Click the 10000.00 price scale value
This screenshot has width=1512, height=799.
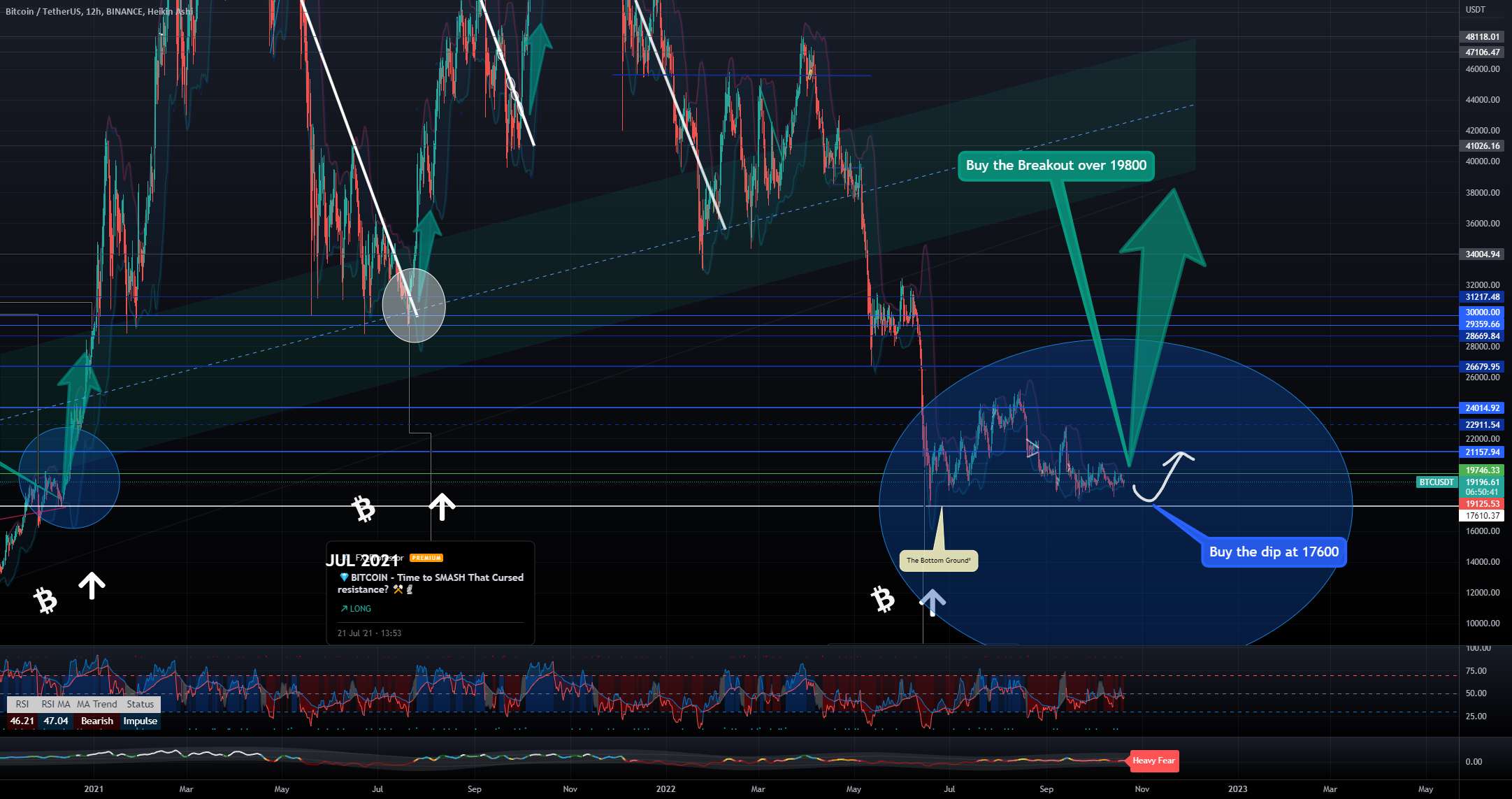click(1483, 624)
